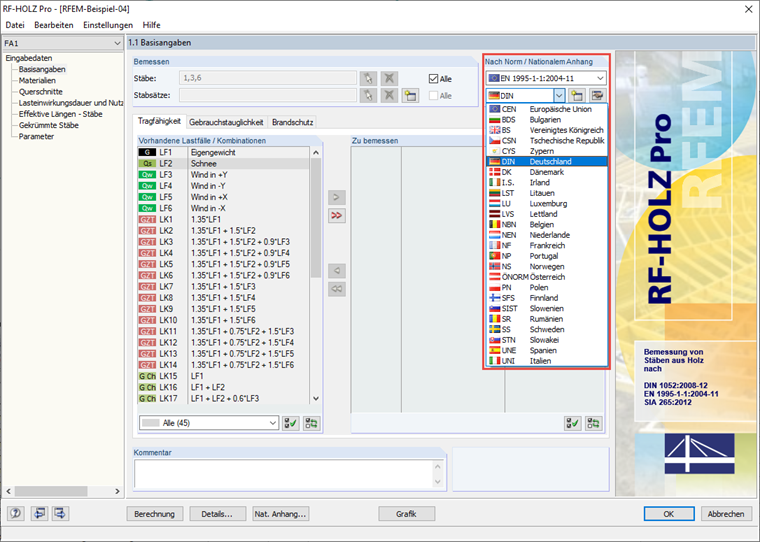The image size is (760, 542).
Task: Collapse the DIN national annex dropdown arrow
Action: 559,96
